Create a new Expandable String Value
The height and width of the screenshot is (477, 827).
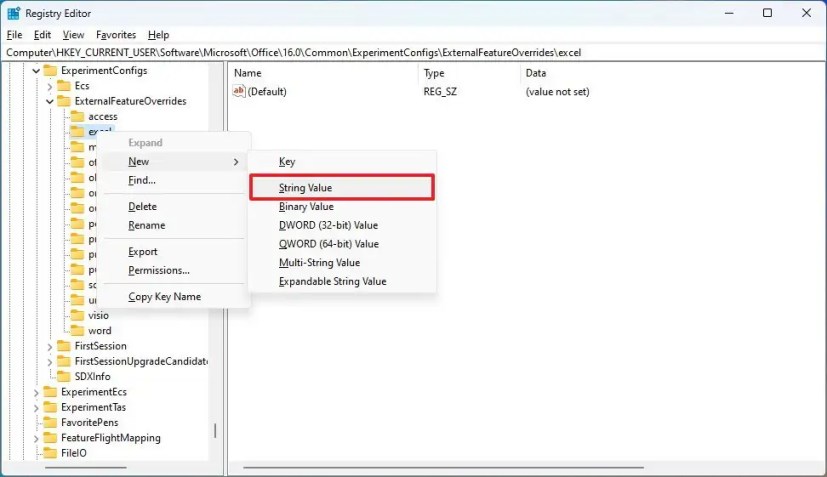click(342, 281)
